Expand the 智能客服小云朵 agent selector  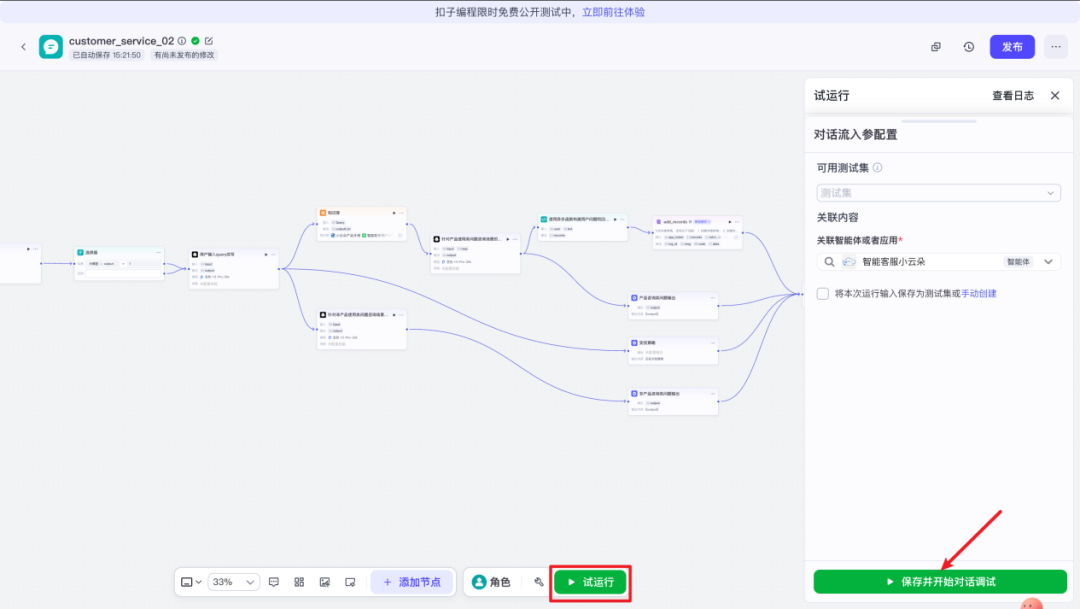pyautogui.click(x=1049, y=262)
